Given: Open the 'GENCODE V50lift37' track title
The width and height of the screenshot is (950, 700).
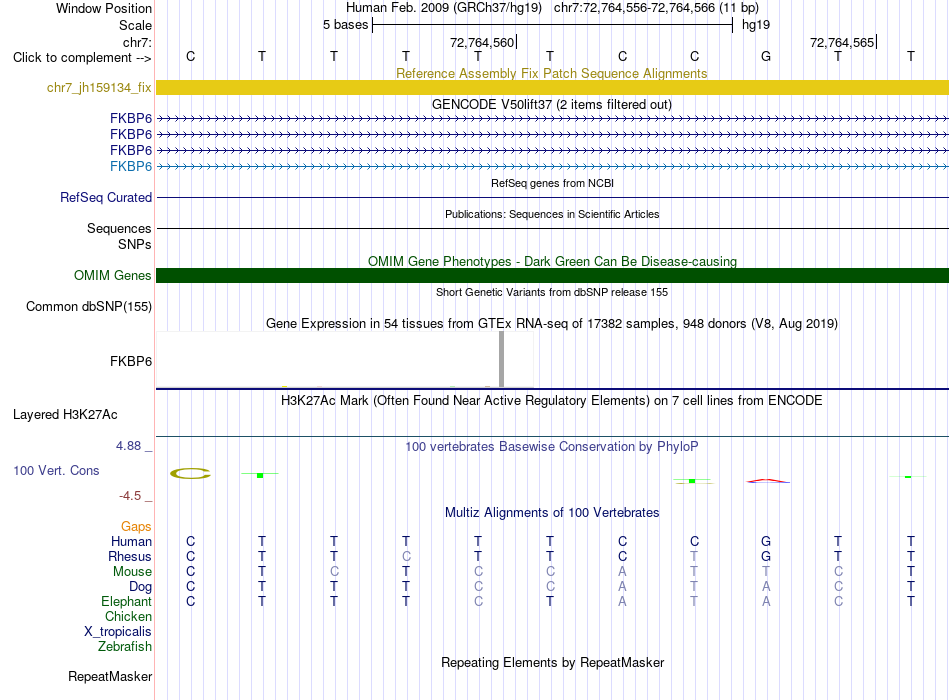Looking at the screenshot, I should (551, 104).
